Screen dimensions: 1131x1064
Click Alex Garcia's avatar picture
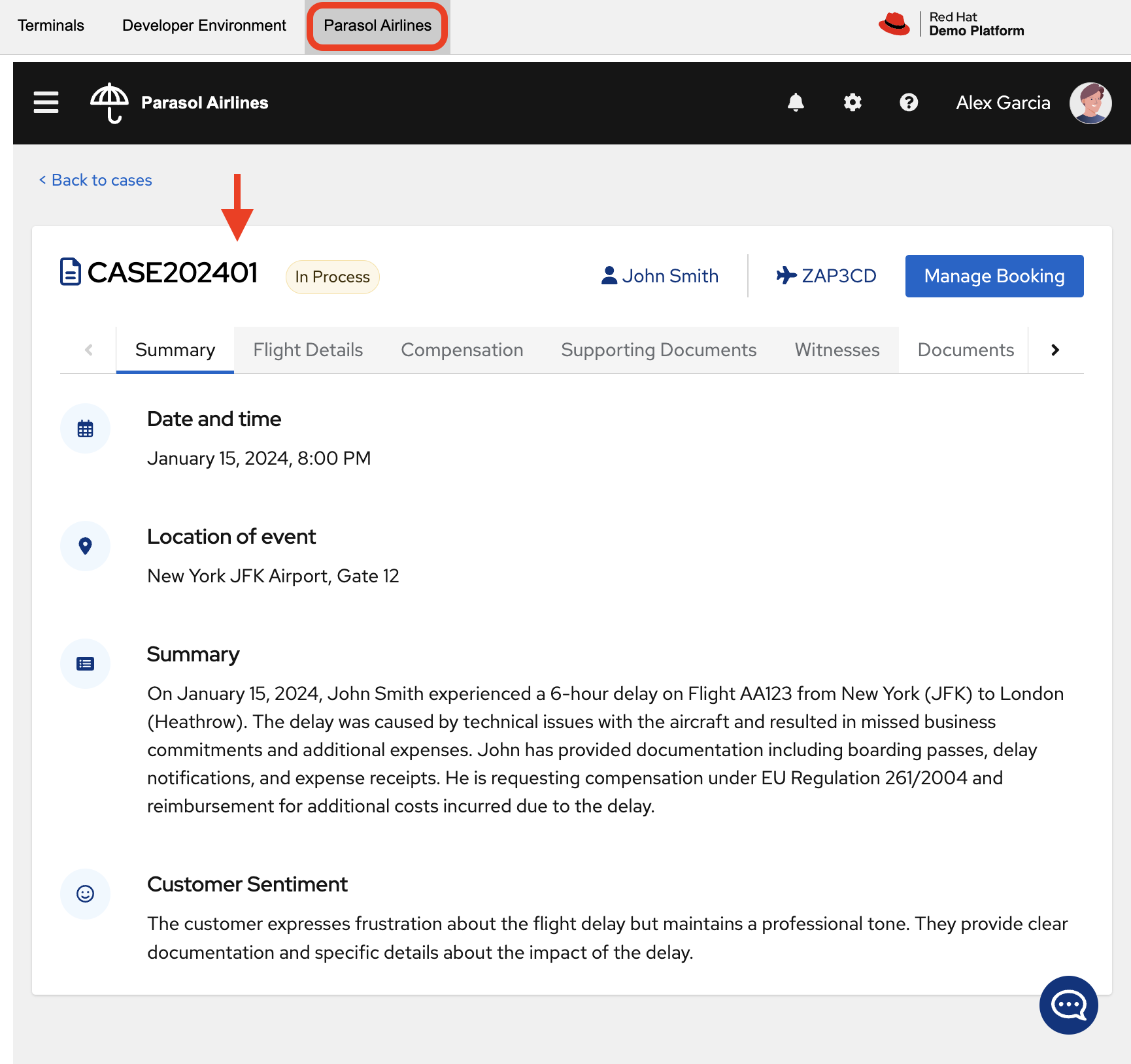click(x=1090, y=103)
